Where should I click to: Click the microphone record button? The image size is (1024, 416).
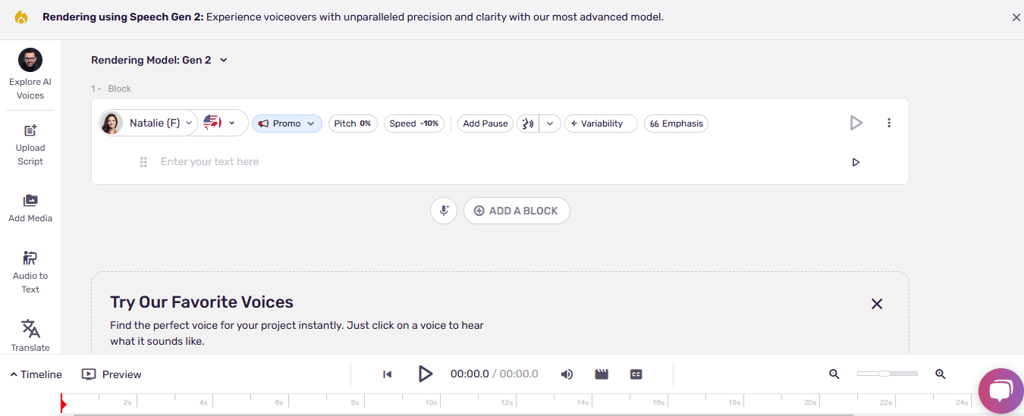click(444, 211)
